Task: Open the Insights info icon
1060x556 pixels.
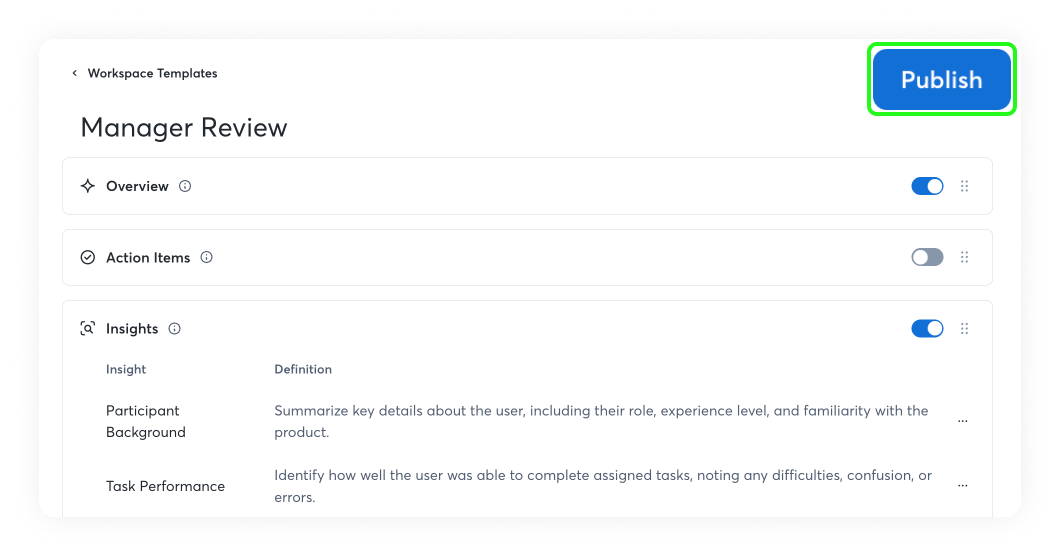Action: [174, 329]
